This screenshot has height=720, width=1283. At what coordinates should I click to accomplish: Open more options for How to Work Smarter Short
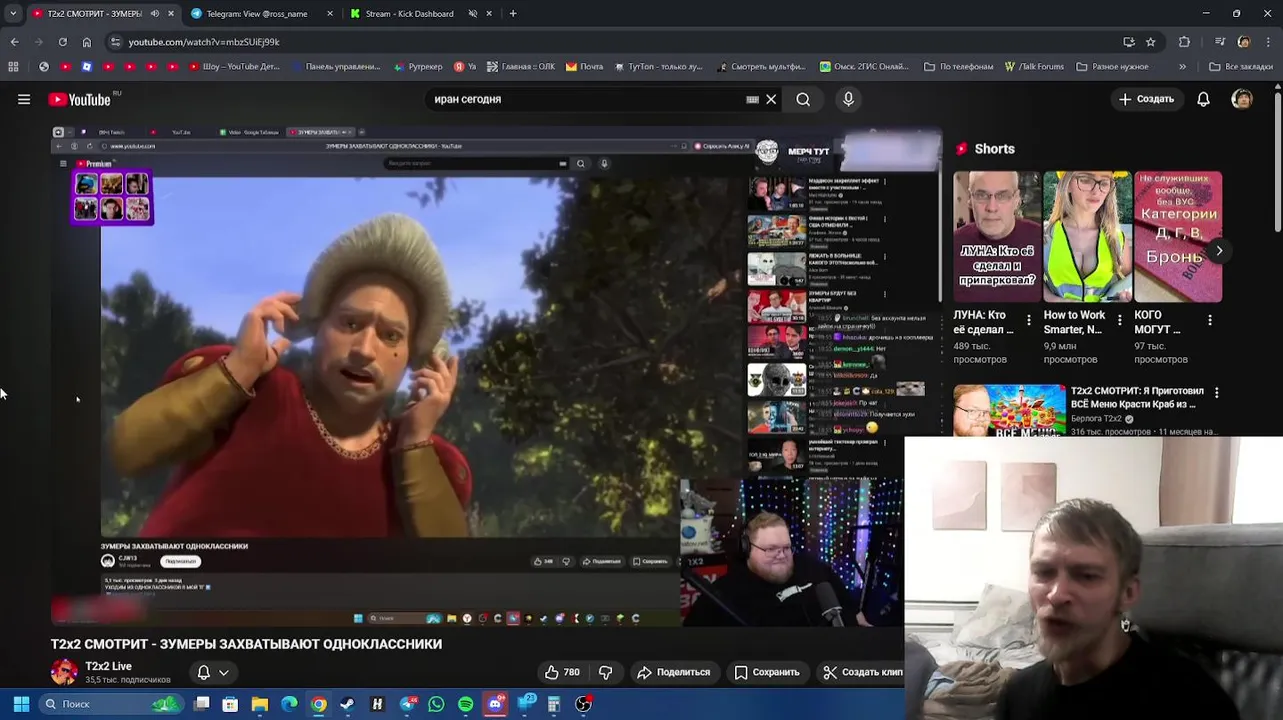click(x=1120, y=320)
